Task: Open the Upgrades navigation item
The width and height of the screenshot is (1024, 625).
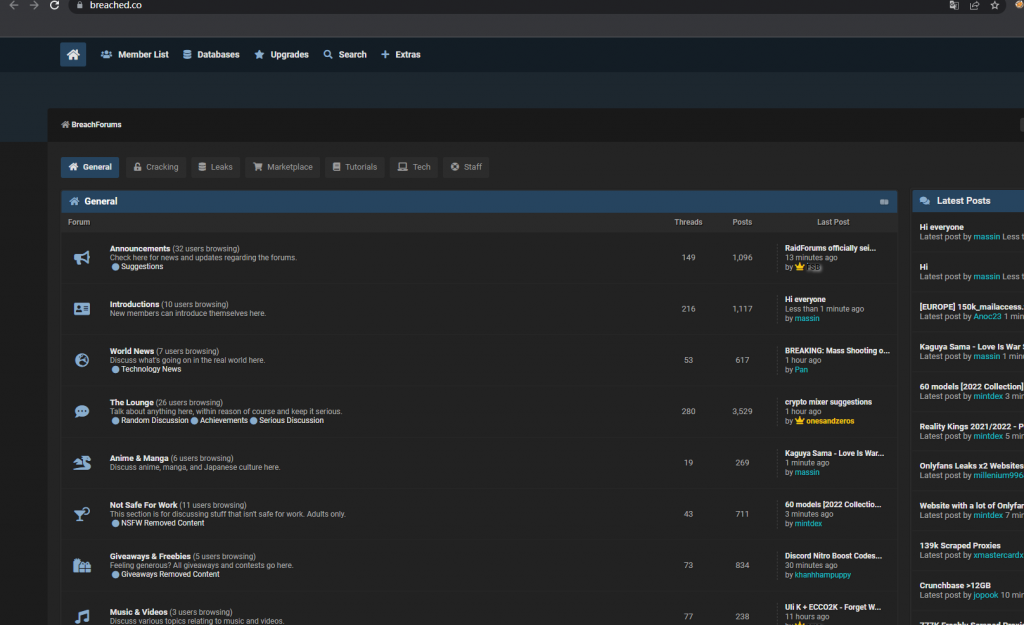Action: (281, 55)
